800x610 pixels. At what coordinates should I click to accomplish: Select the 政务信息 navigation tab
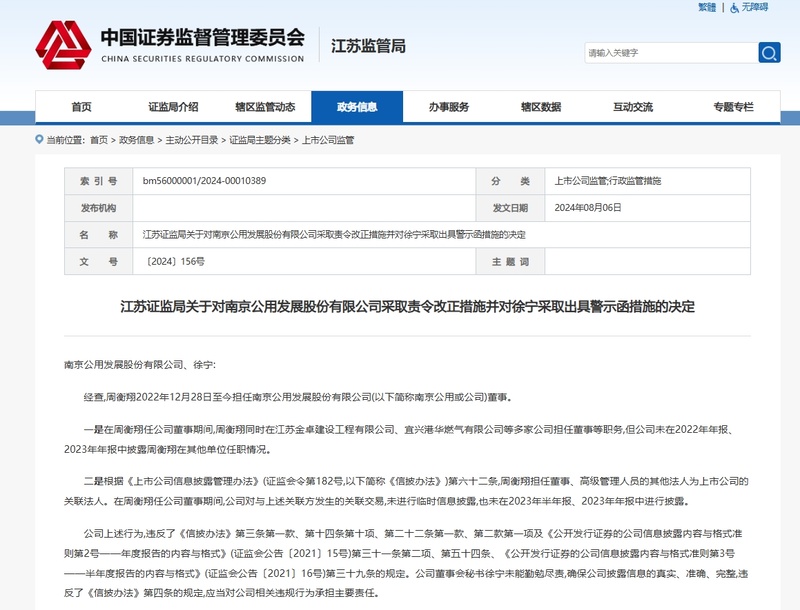point(357,107)
